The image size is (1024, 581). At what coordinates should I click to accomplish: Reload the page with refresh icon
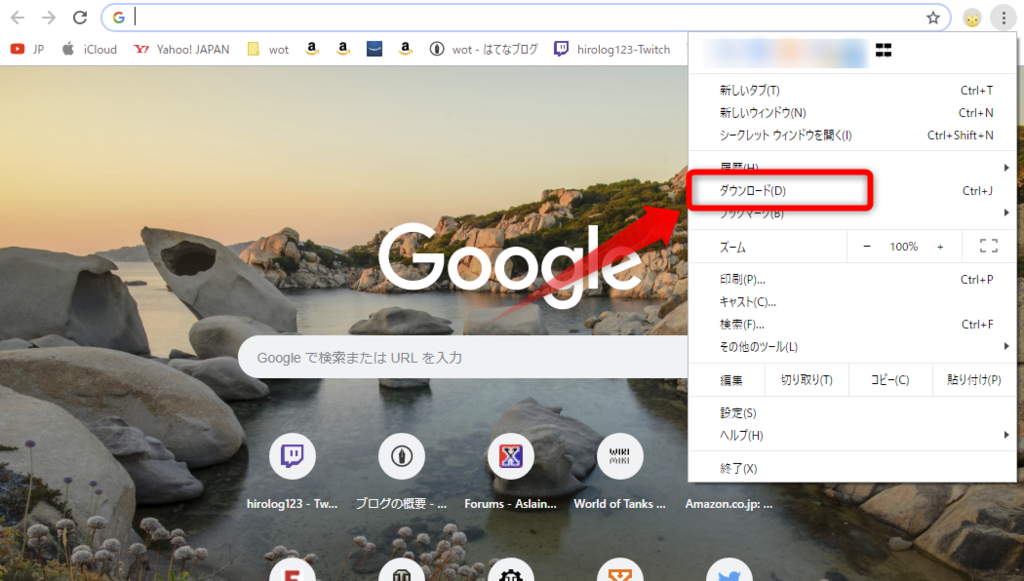coord(80,18)
